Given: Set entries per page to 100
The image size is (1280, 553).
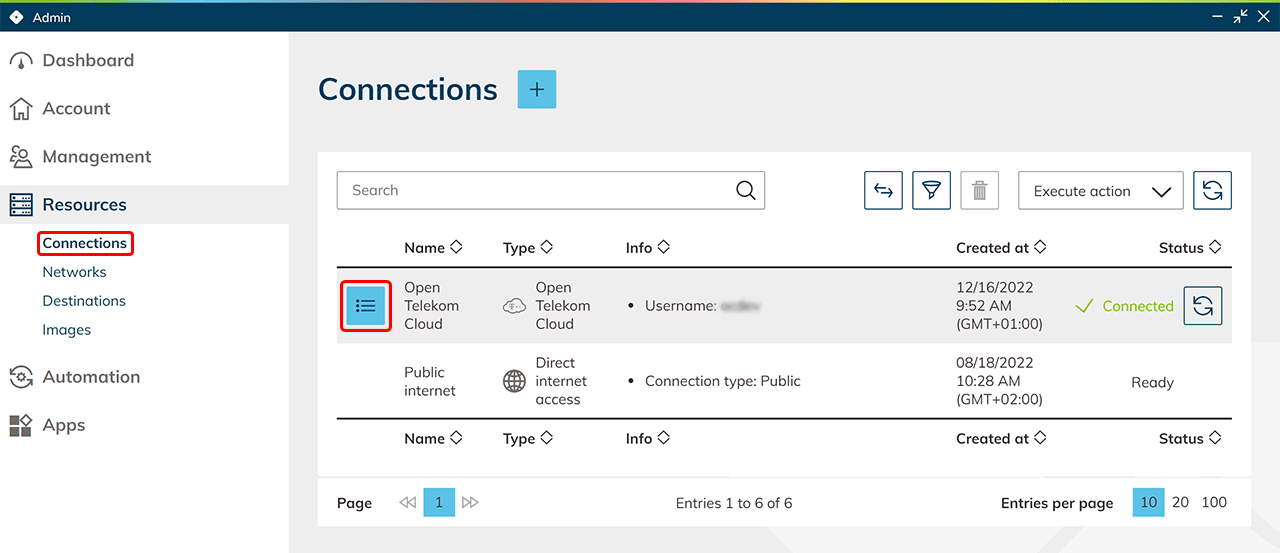Looking at the screenshot, I should (x=1214, y=503).
